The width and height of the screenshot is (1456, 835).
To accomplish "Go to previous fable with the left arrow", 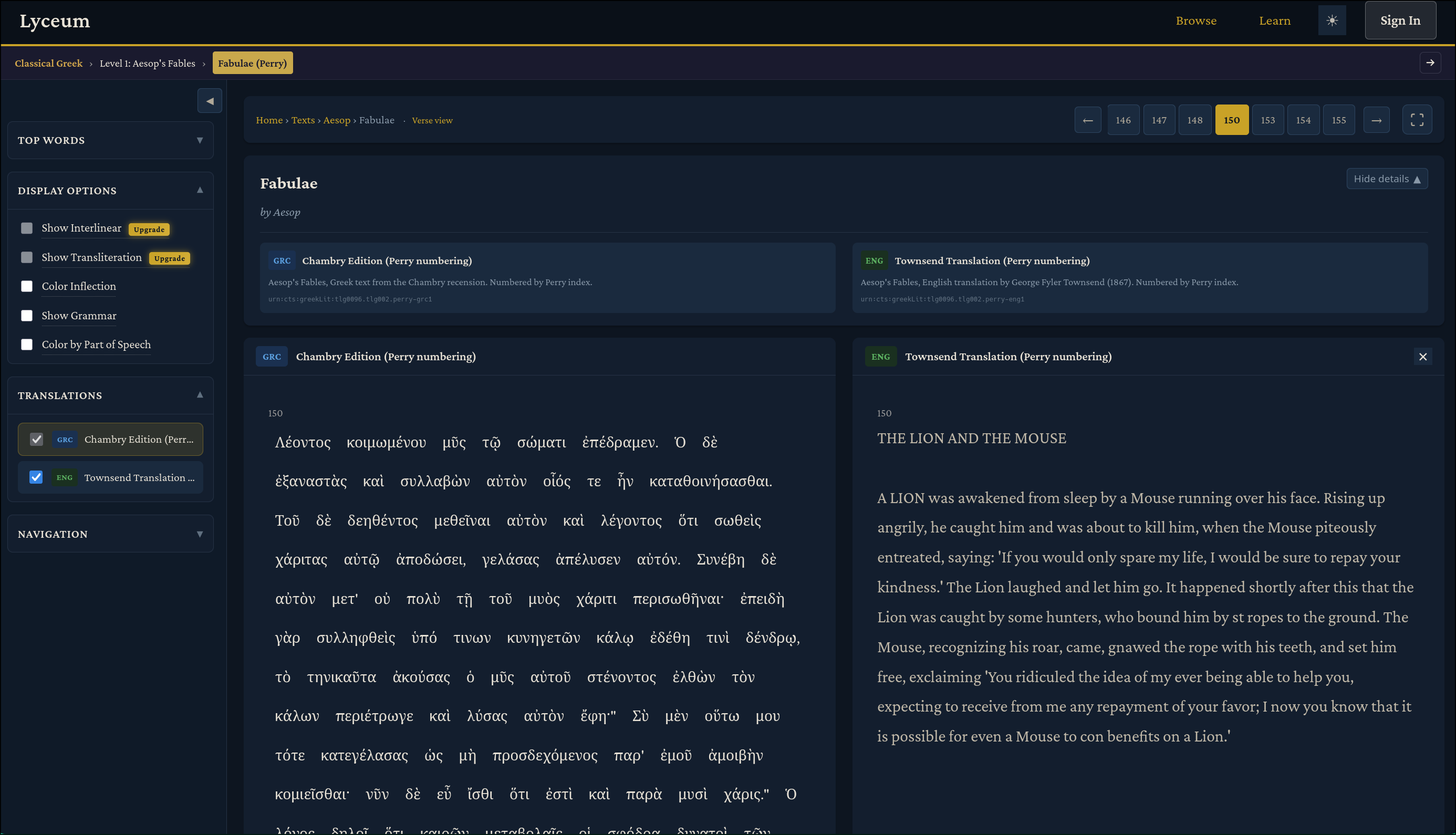I will pos(1087,119).
